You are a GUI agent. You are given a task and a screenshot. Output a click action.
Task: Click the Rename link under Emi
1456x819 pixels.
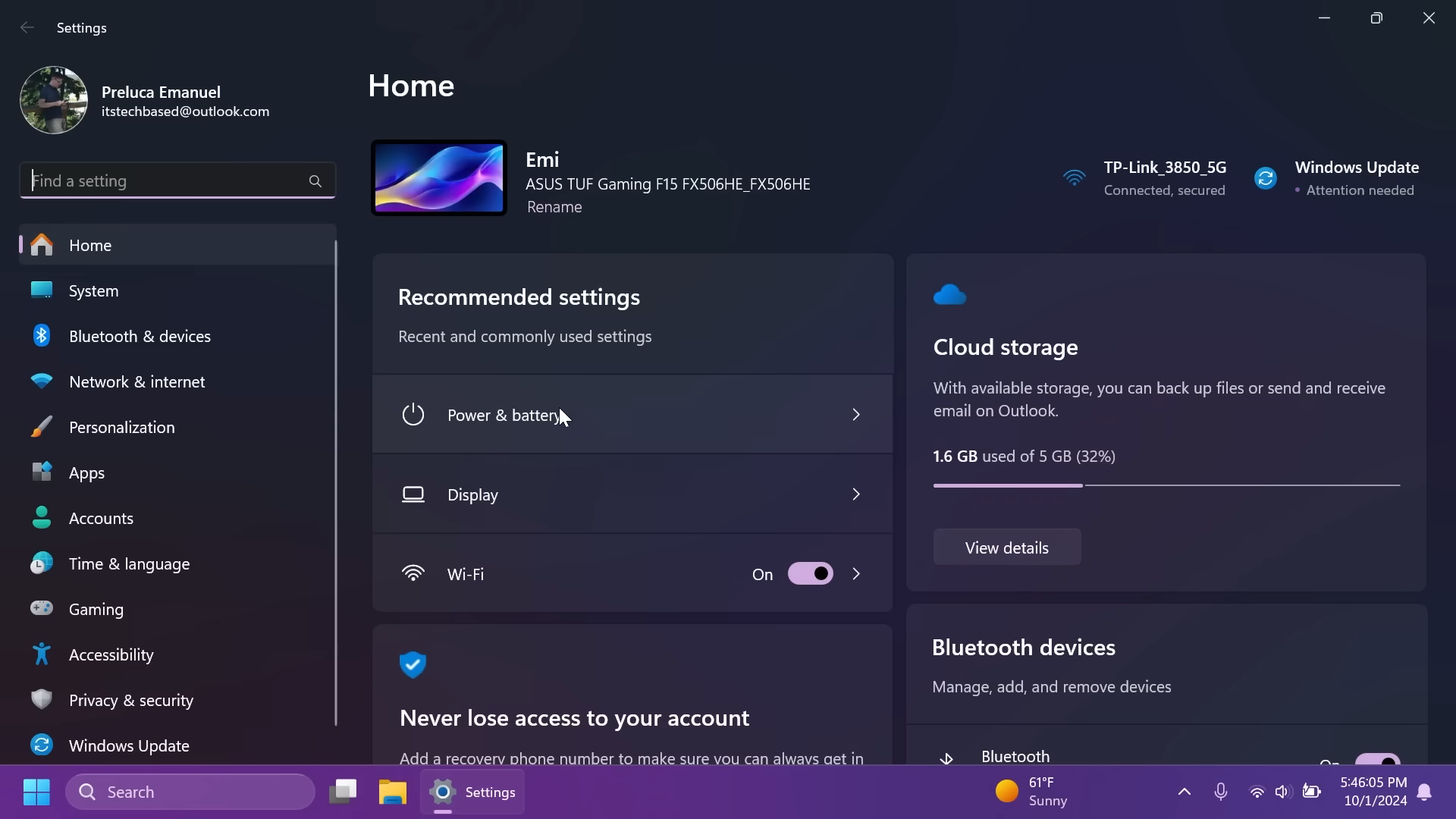554,207
